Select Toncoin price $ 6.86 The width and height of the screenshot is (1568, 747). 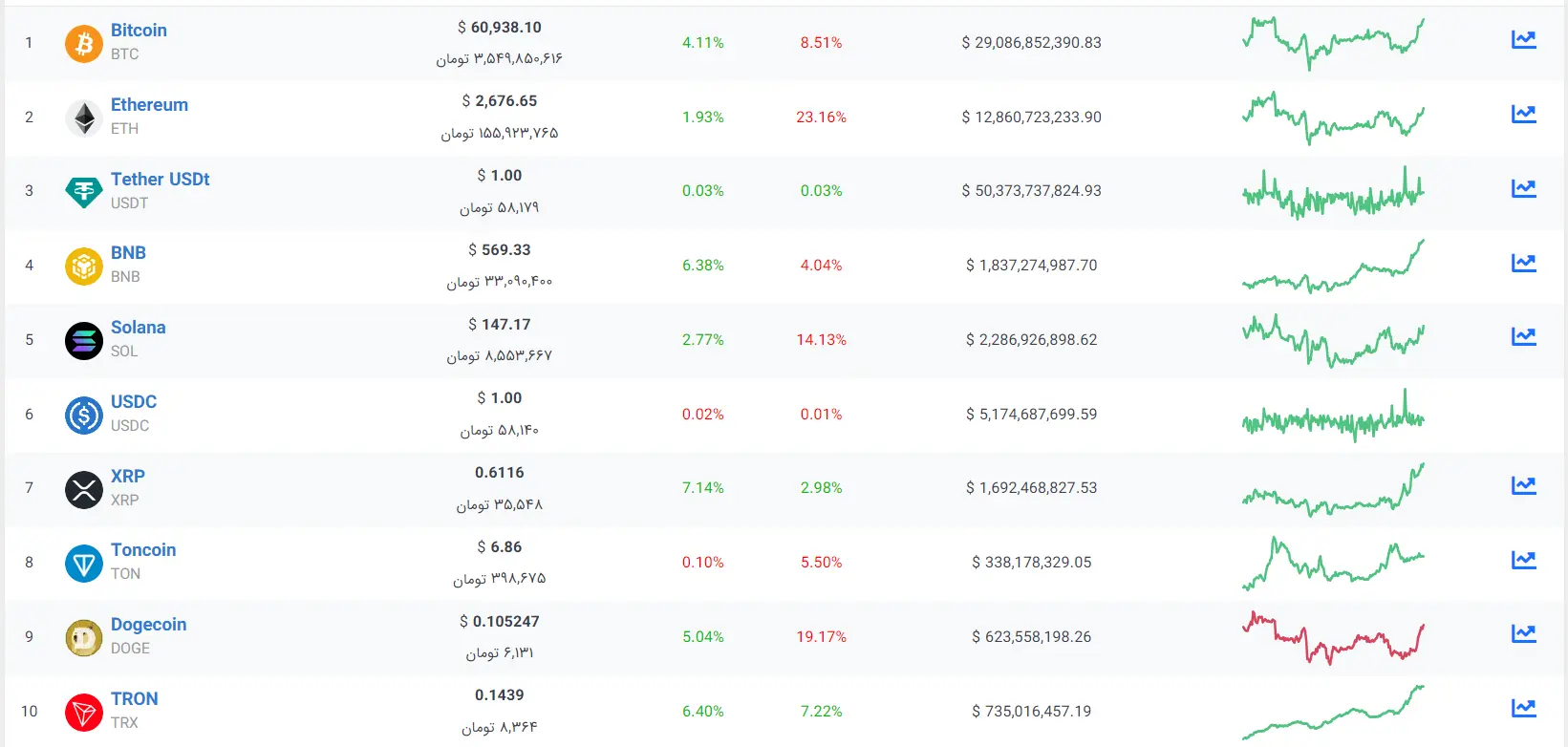point(500,547)
